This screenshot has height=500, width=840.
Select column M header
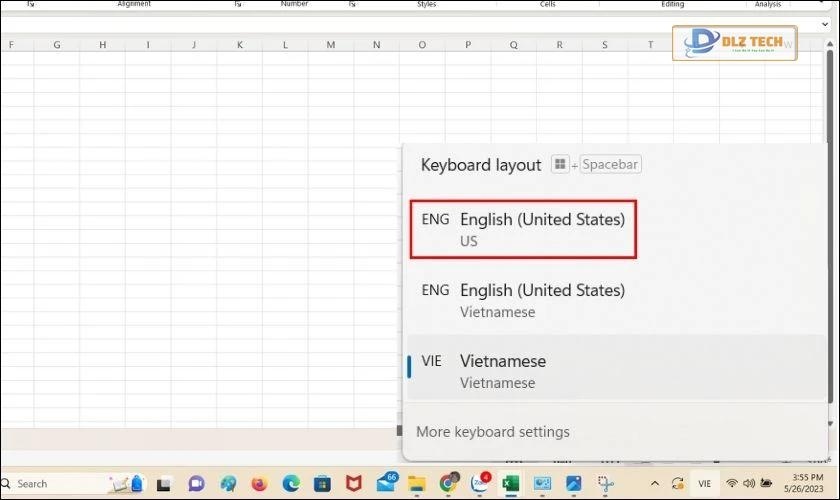pos(331,45)
